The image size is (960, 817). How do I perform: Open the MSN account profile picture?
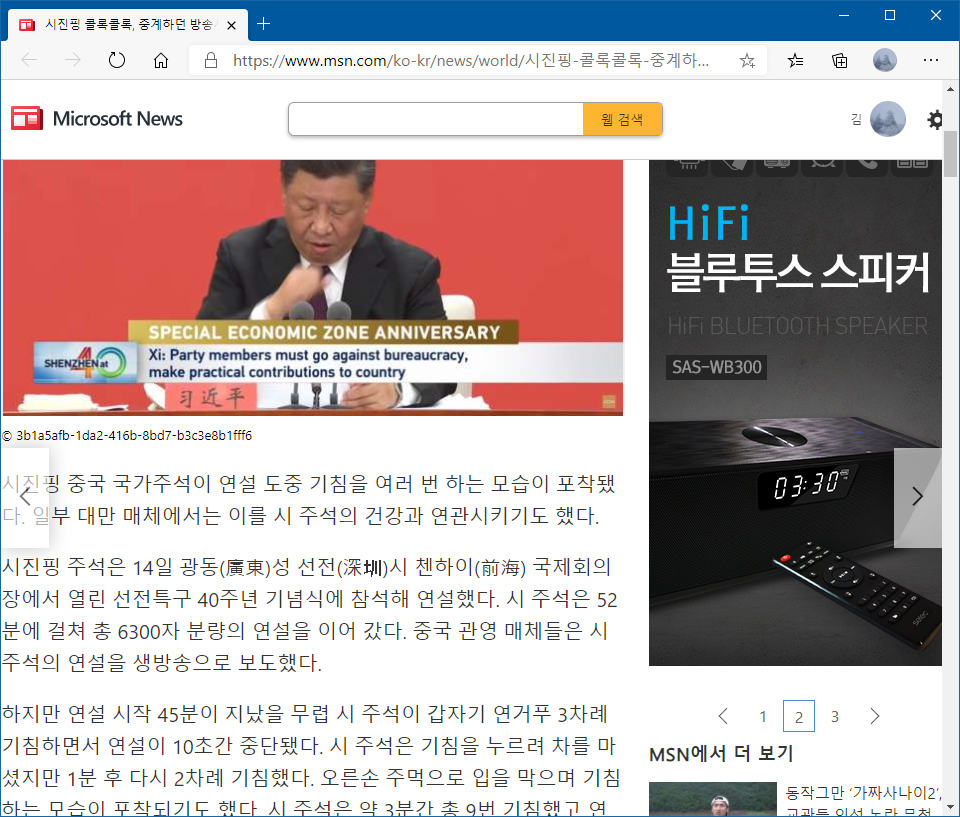point(887,120)
